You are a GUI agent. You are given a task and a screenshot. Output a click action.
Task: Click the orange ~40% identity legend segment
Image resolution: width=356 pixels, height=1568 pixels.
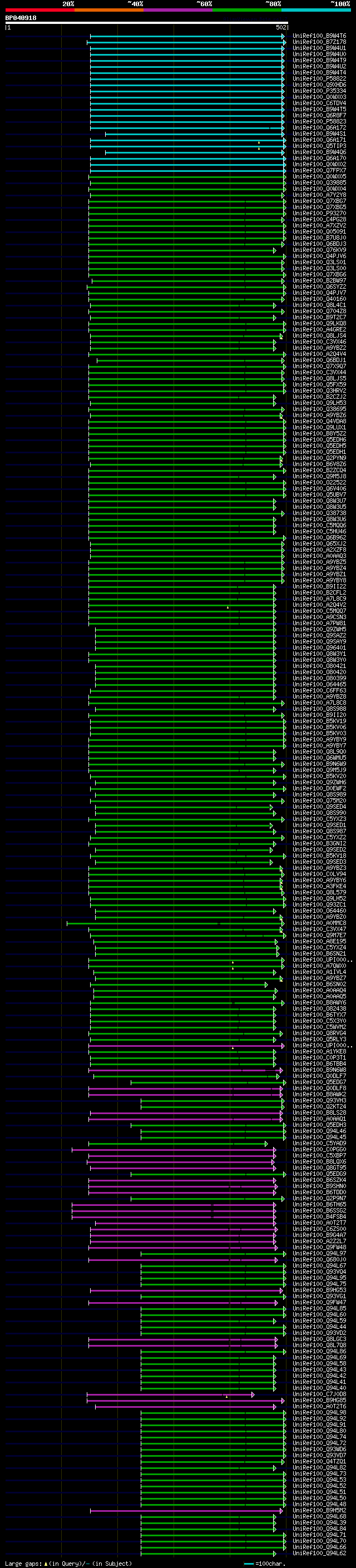[109, 11]
